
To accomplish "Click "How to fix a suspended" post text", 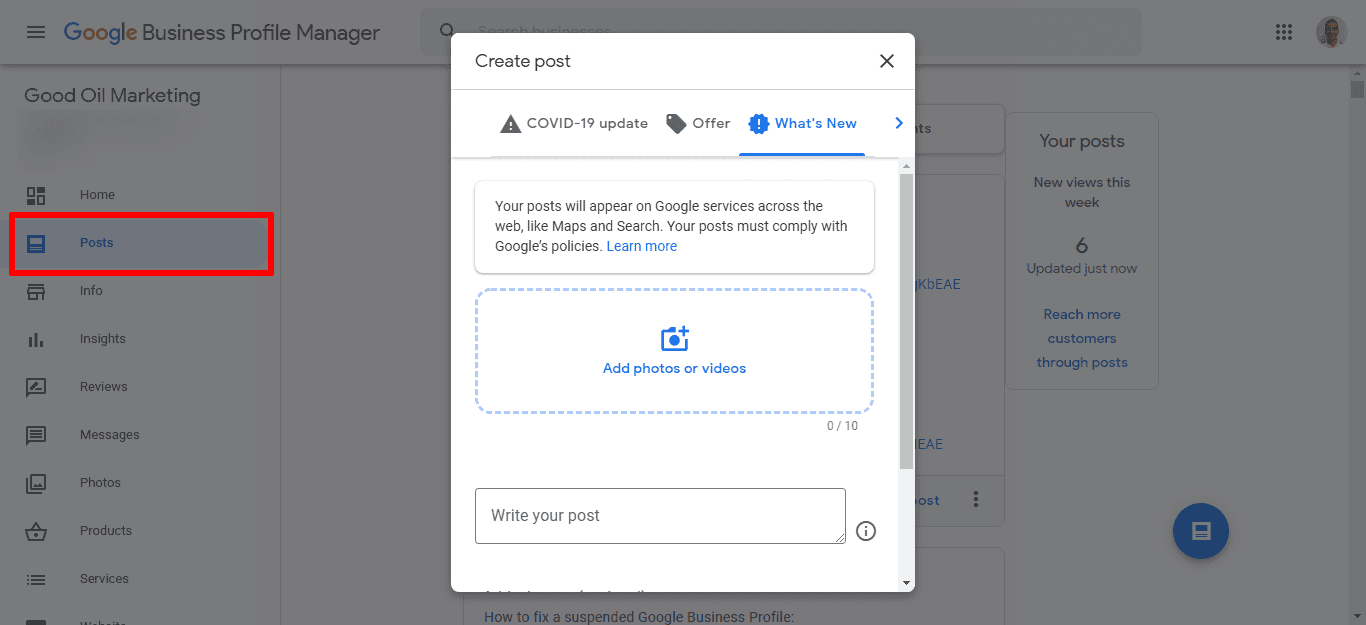I will tap(639, 617).
